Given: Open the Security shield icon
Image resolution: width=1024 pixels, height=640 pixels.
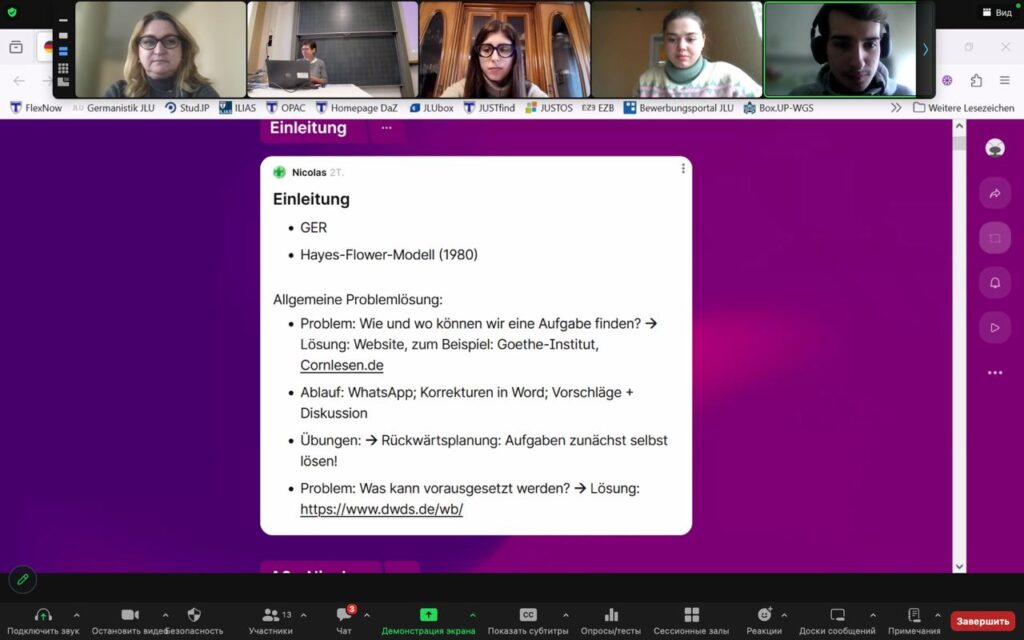Looking at the screenshot, I should click(194, 615).
